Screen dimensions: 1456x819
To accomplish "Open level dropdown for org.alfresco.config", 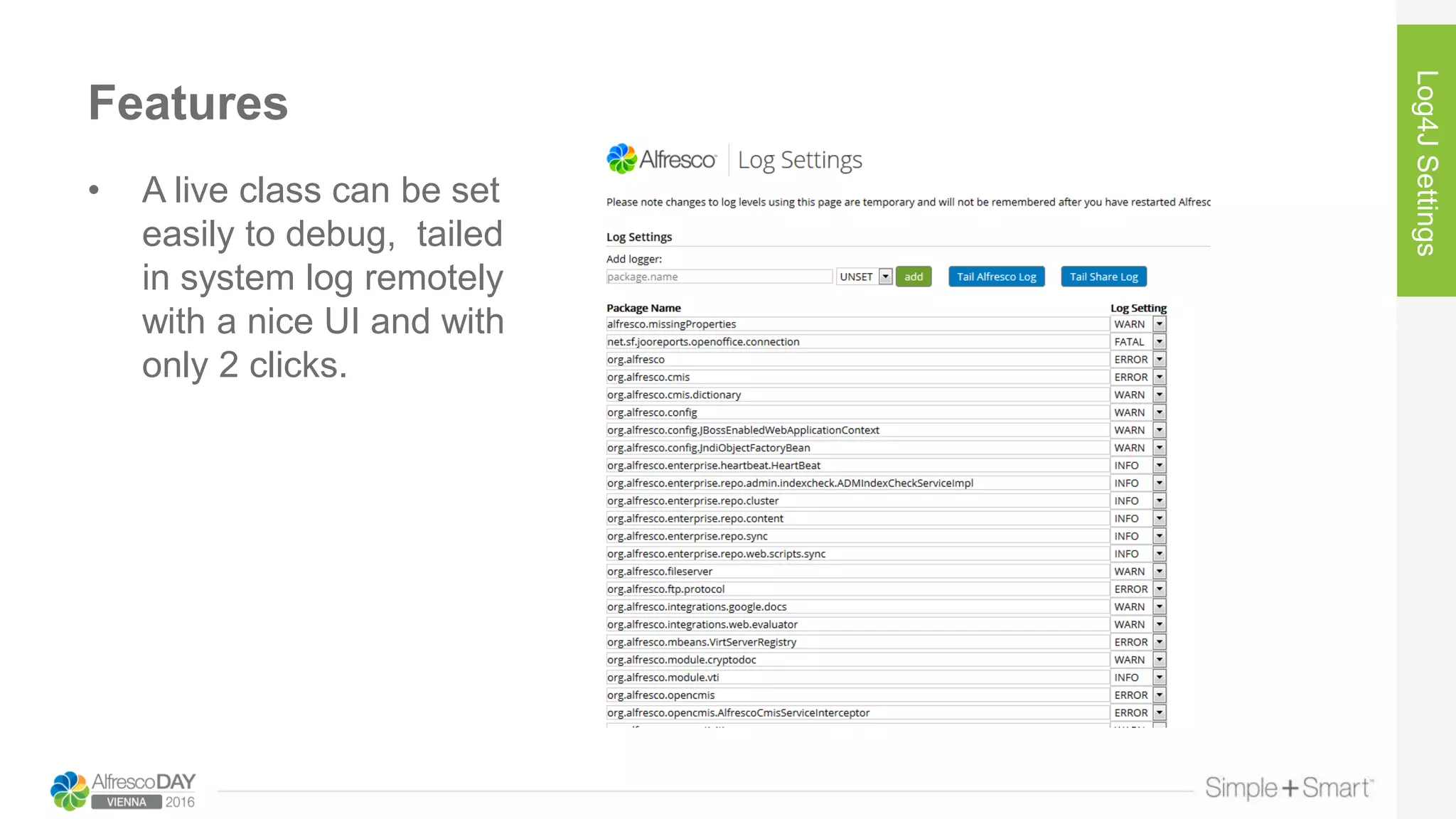I will pos(1138,412).
